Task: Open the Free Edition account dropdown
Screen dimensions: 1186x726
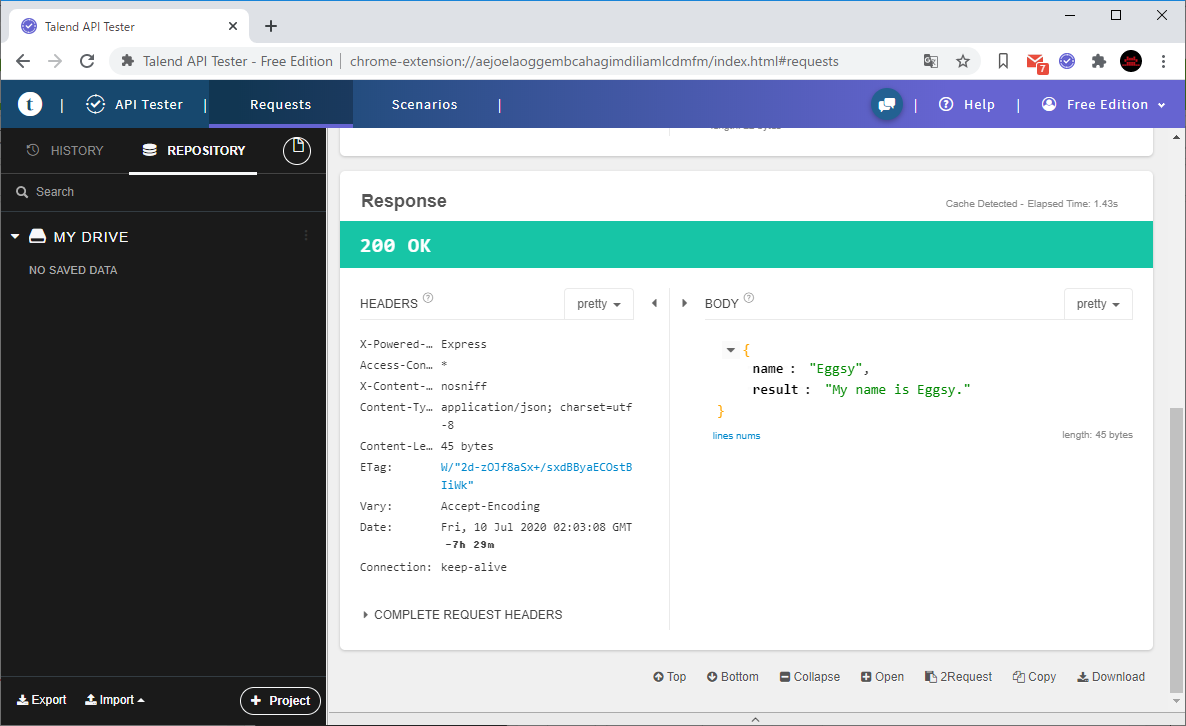Action: click(x=1104, y=104)
